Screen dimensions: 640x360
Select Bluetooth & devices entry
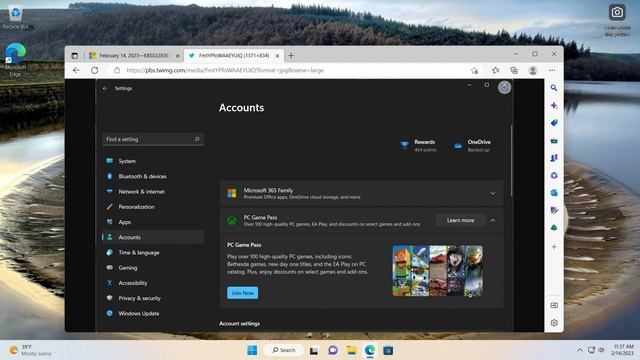point(153,176)
